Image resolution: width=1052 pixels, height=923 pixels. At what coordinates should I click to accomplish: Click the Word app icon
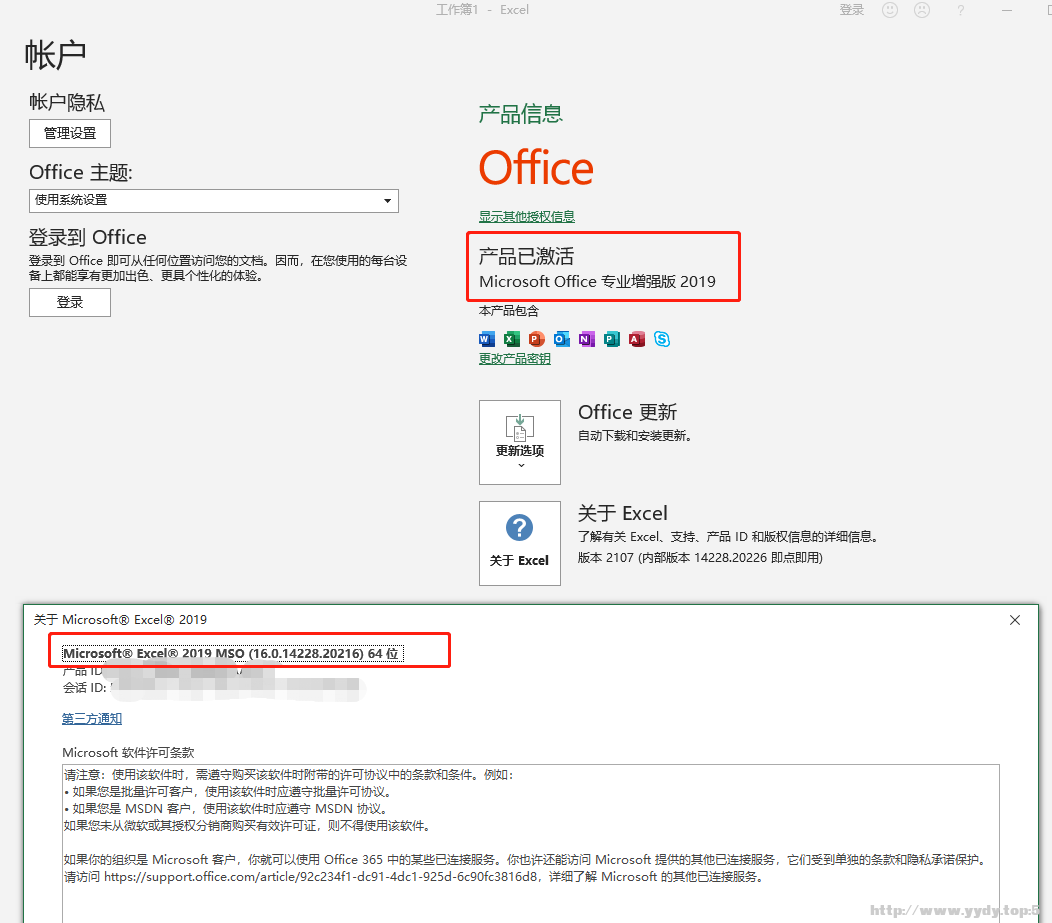tap(486, 339)
